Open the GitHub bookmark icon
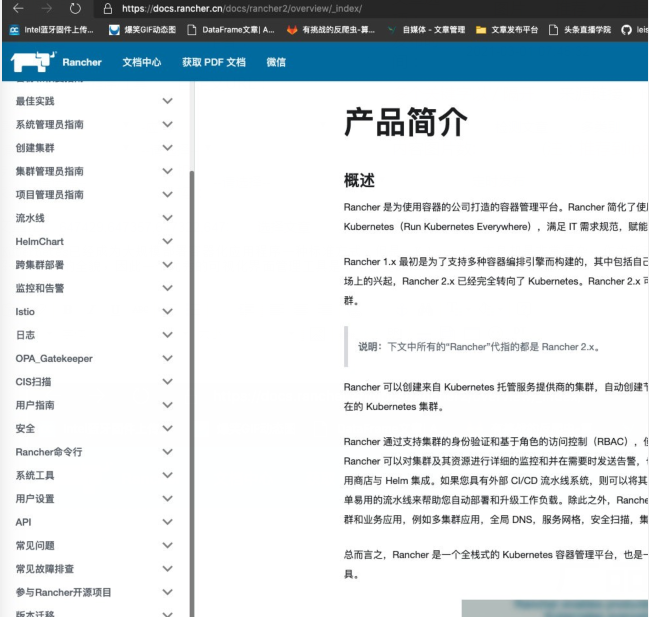The image size is (649, 617). click(x=626, y=30)
